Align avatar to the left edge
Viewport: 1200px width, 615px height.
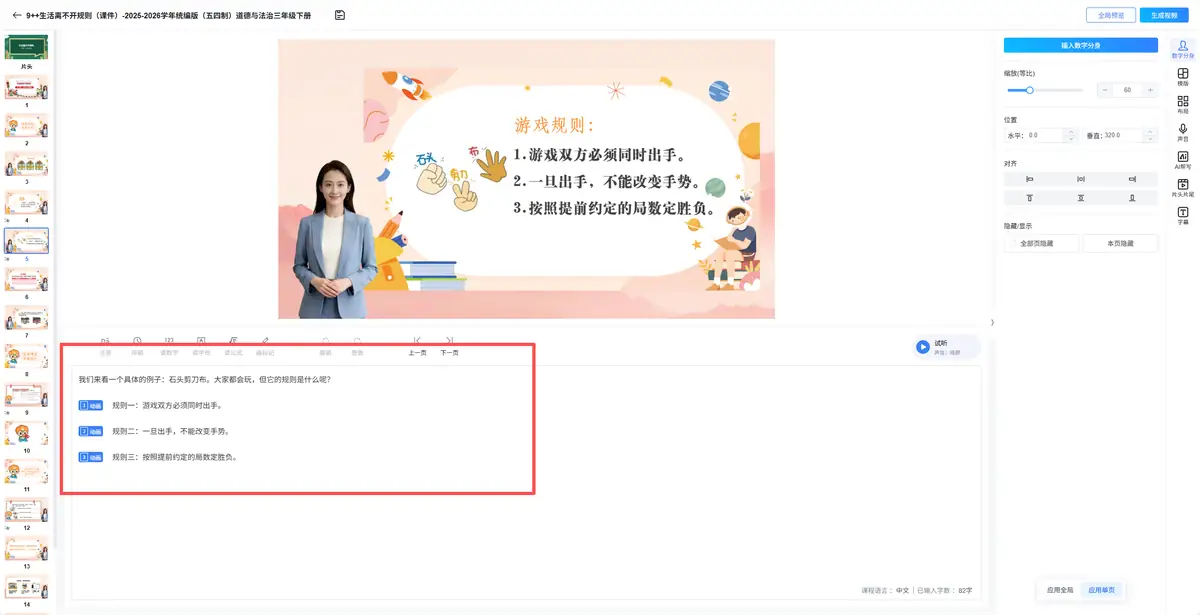coord(1029,179)
